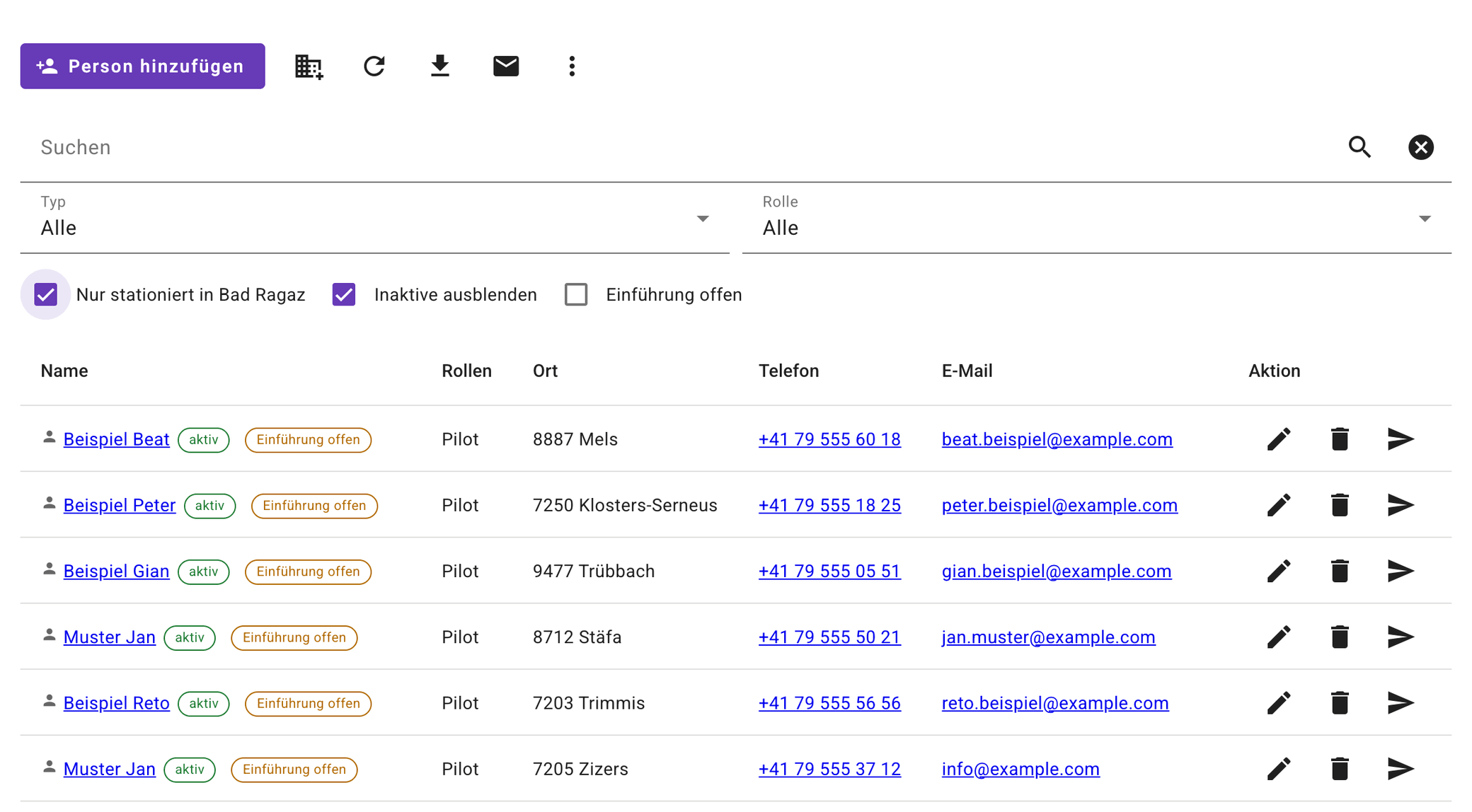Image resolution: width=1472 pixels, height=812 pixels.
Task: Edit Beispiel Beat with pencil icon
Action: 1279,439
